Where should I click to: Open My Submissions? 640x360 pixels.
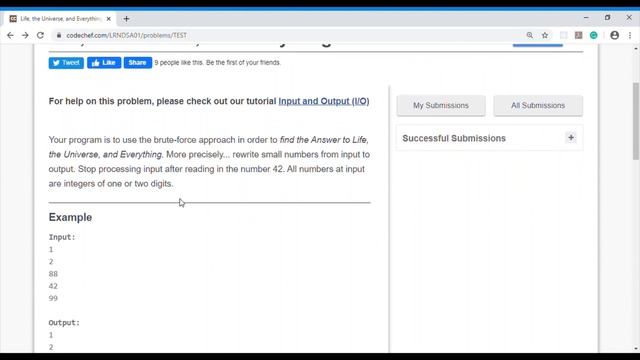(441, 105)
